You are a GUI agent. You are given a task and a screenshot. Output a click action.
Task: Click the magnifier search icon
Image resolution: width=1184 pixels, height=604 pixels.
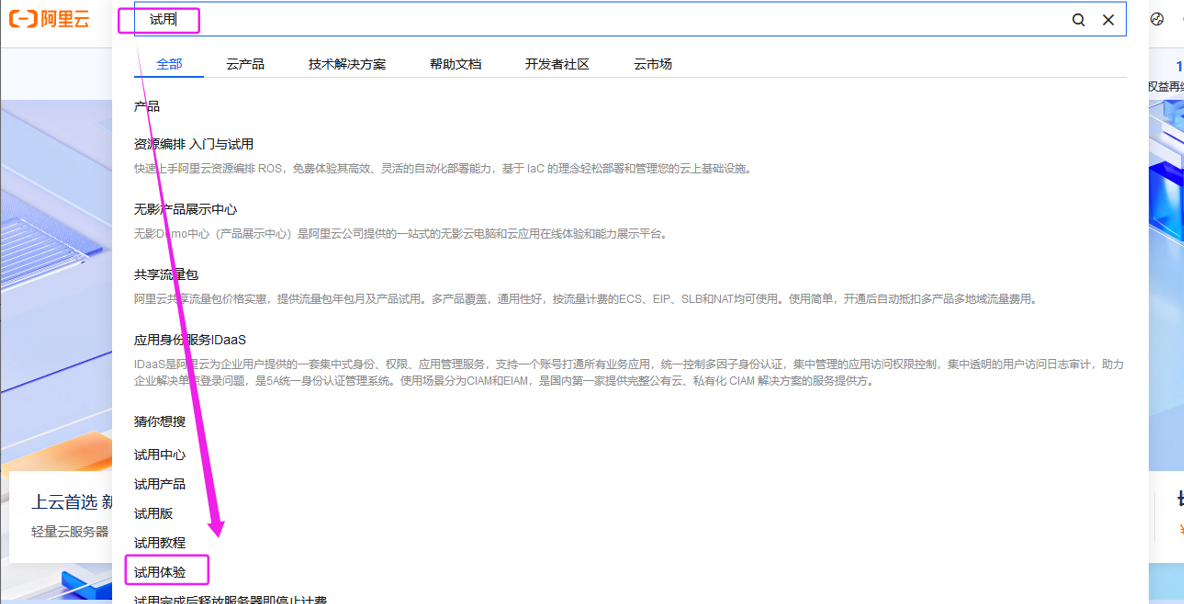(x=1078, y=19)
